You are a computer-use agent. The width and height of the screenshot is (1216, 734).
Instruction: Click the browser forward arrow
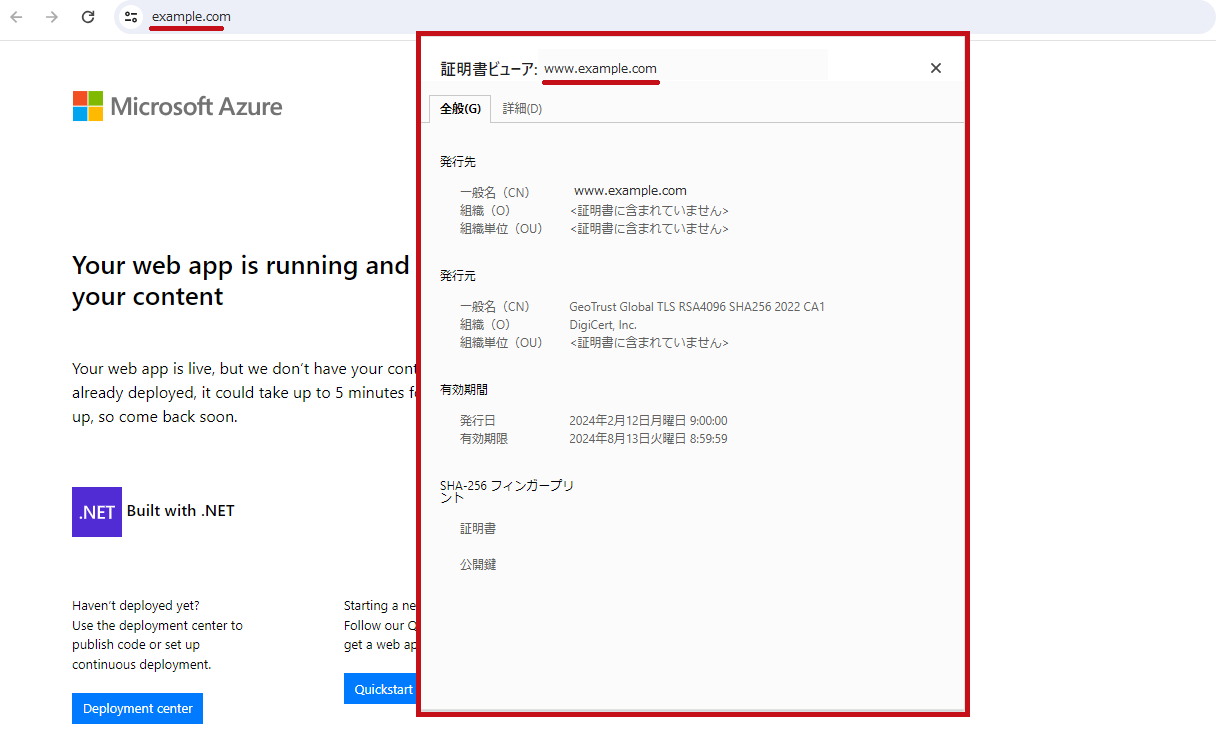point(52,17)
